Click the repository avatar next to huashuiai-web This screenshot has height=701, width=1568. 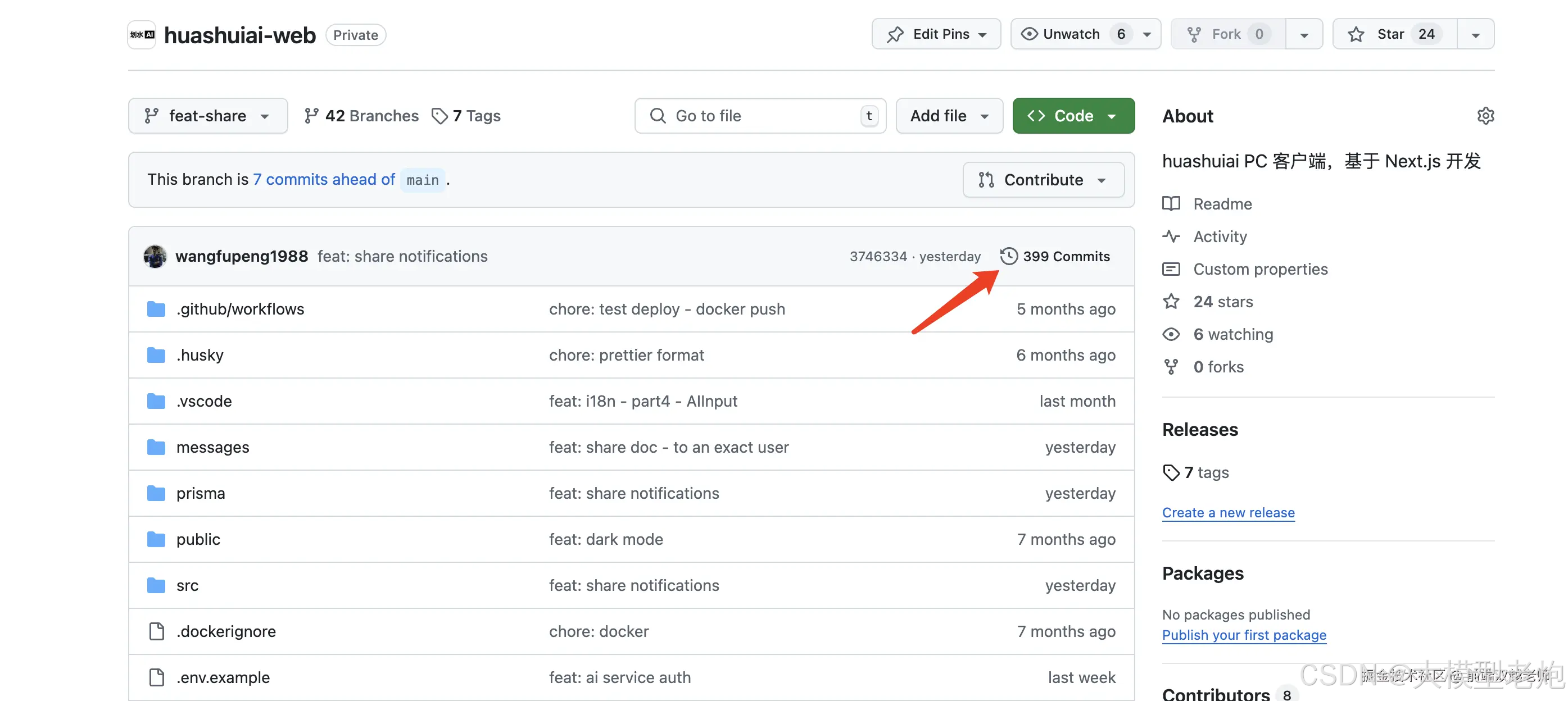point(141,35)
